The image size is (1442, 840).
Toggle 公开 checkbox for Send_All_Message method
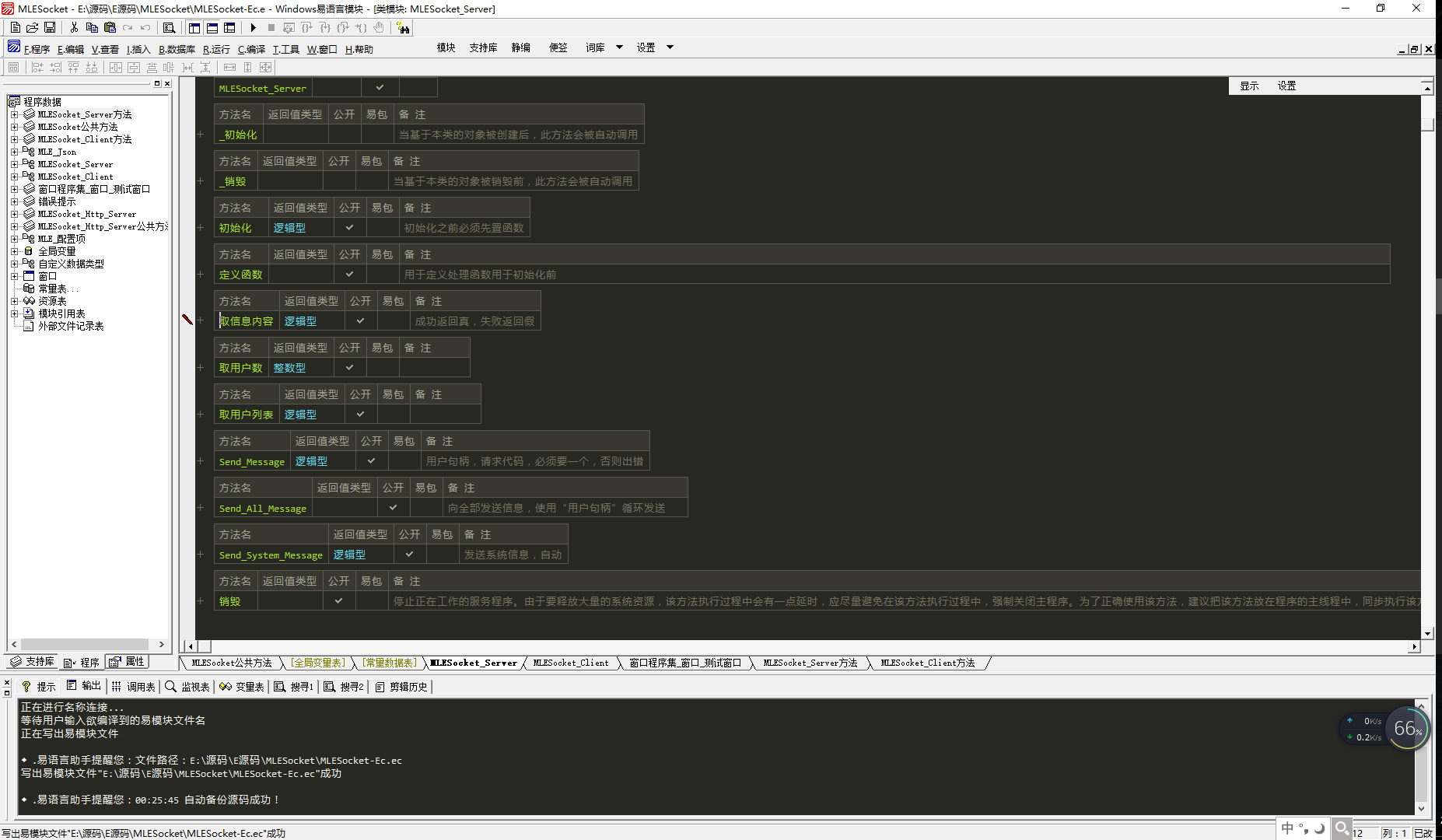coord(393,508)
